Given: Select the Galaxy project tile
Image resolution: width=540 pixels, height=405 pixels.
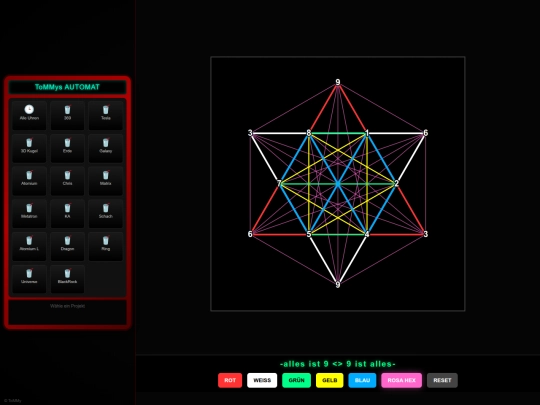Looking at the screenshot, I should pos(106,148).
